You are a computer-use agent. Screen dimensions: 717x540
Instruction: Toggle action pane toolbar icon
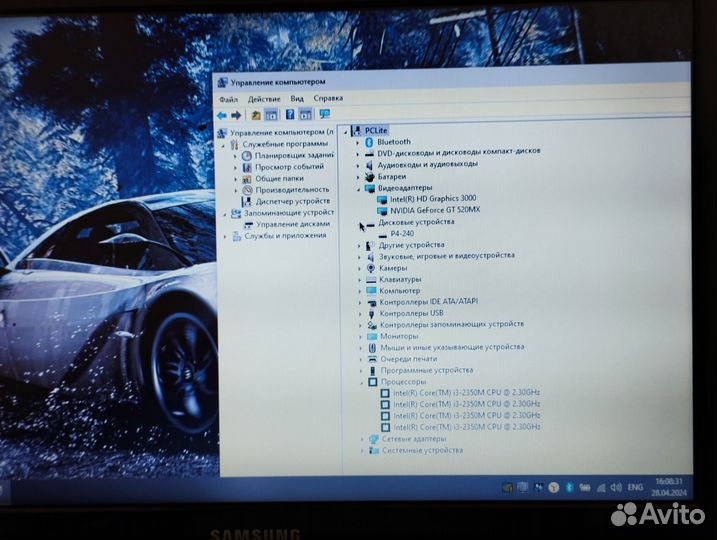click(305, 114)
